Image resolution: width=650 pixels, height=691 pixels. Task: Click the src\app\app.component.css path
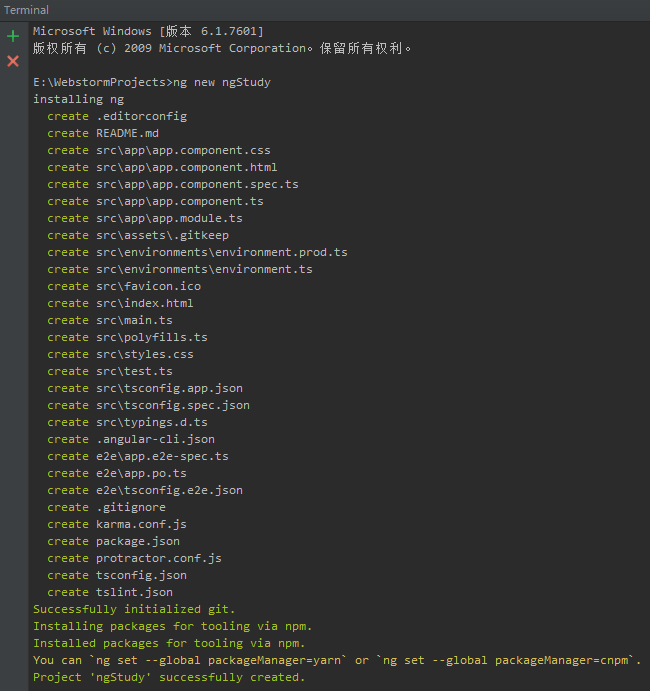183,150
